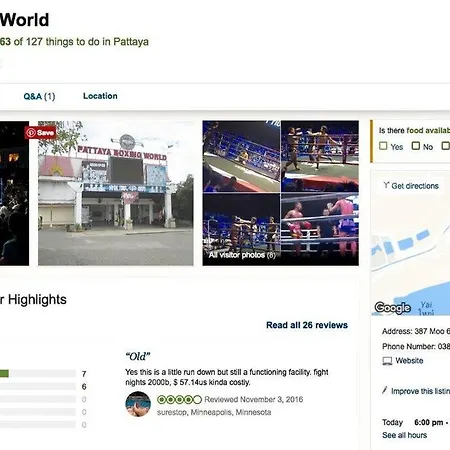The height and width of the screenshot is (450, 450).
Task: Switch to the Location tab
Action: tap(100, 96)
